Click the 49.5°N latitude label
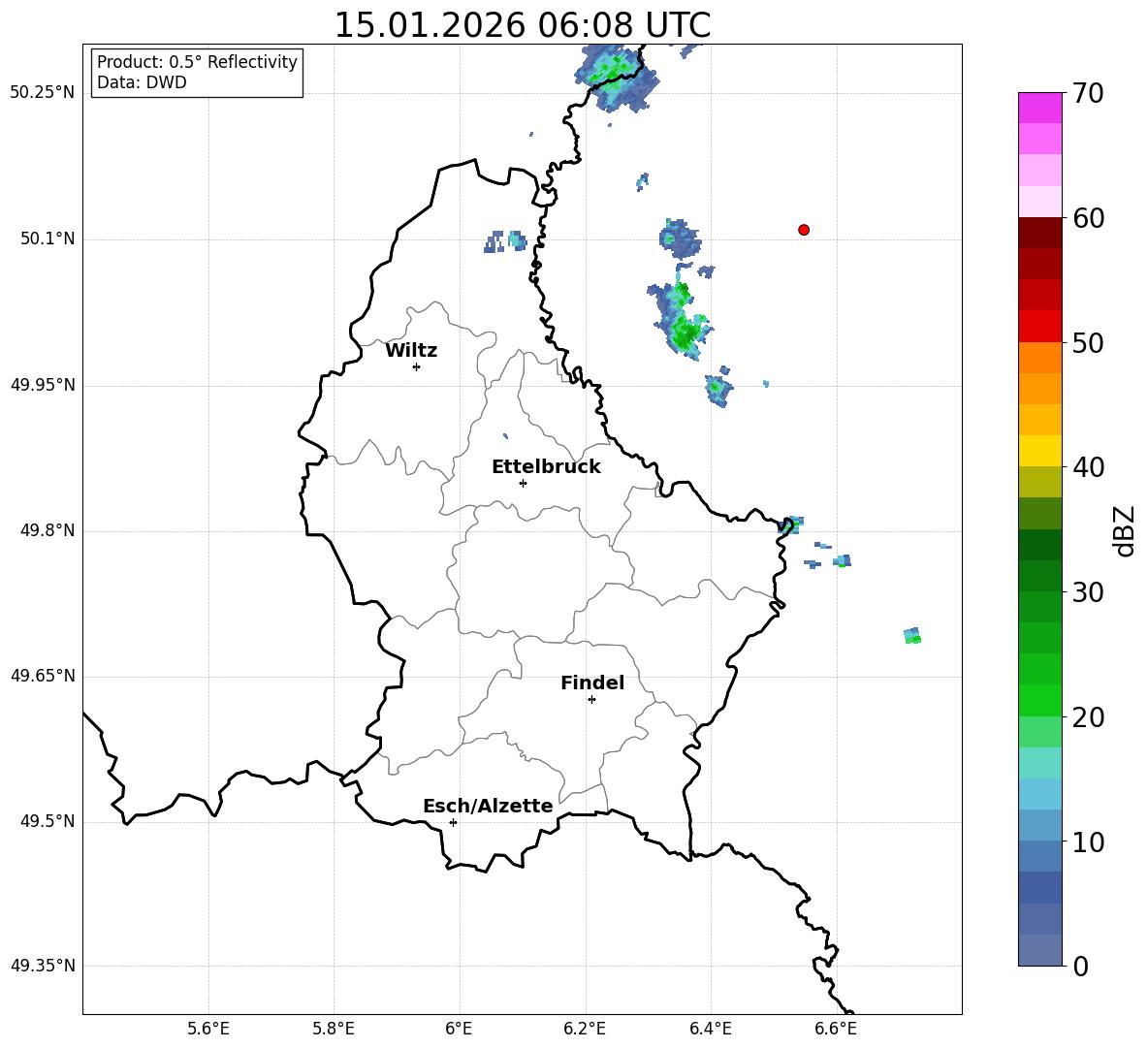 click(48, 821)
